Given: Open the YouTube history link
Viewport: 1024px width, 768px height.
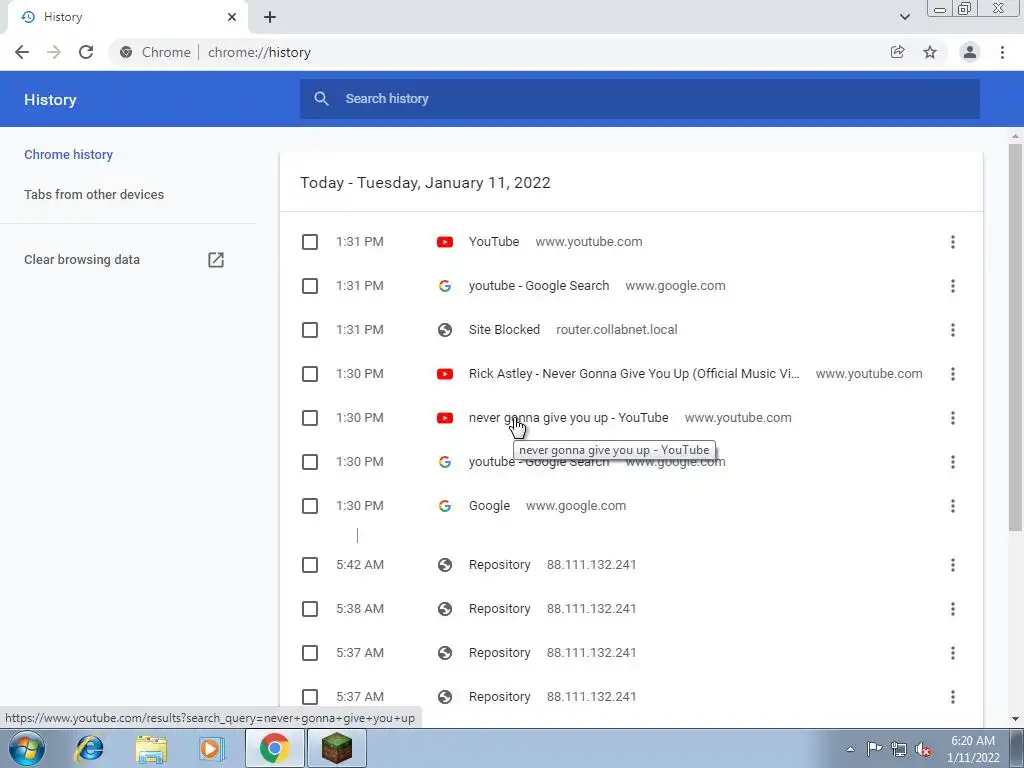Looking at the screenshot, I should (x=494, y=242).
